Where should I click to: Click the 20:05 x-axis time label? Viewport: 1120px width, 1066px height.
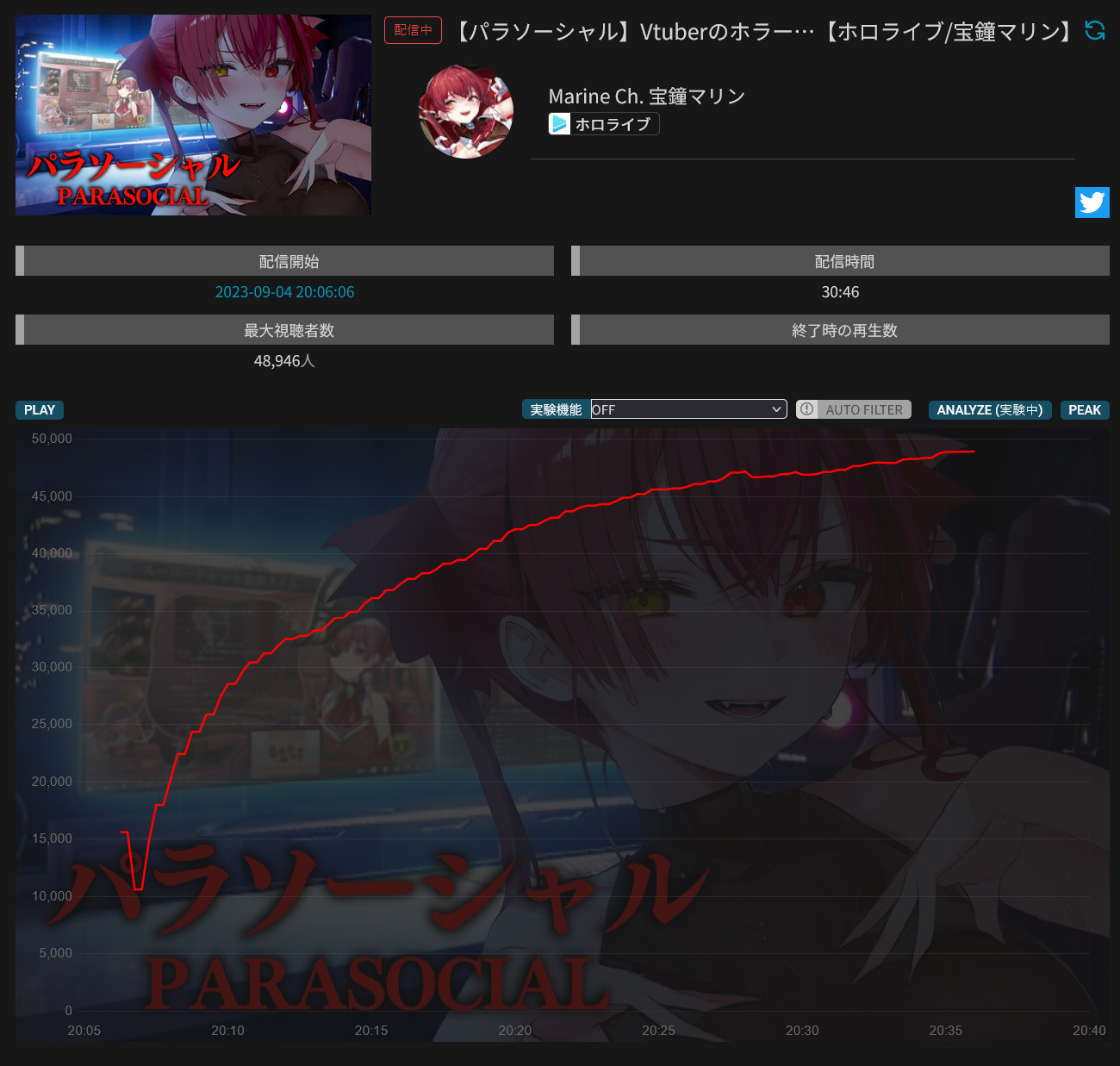click(x=84, y=1031)
